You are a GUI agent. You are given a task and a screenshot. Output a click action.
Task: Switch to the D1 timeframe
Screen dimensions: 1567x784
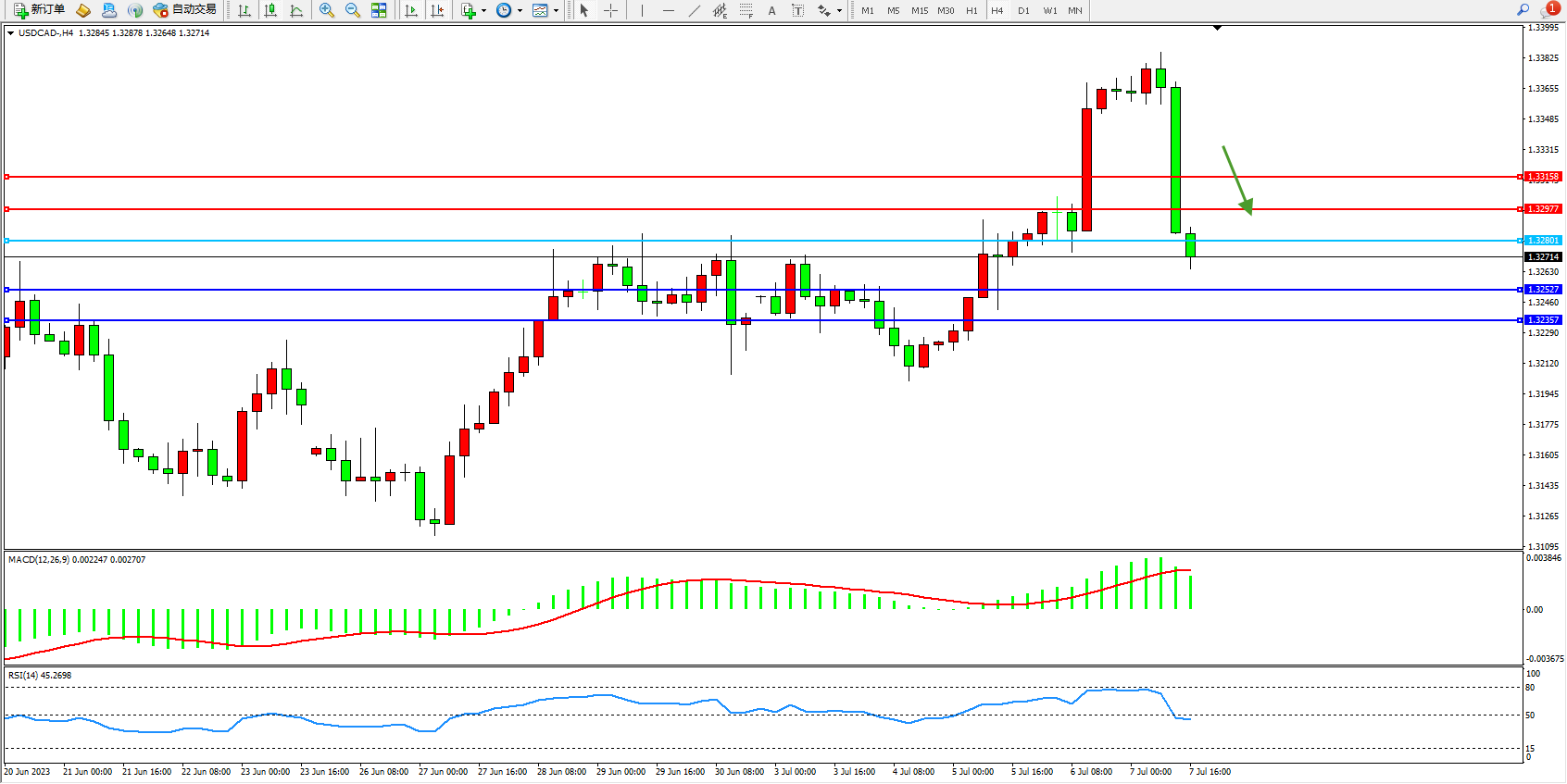tap(1023, 11)
